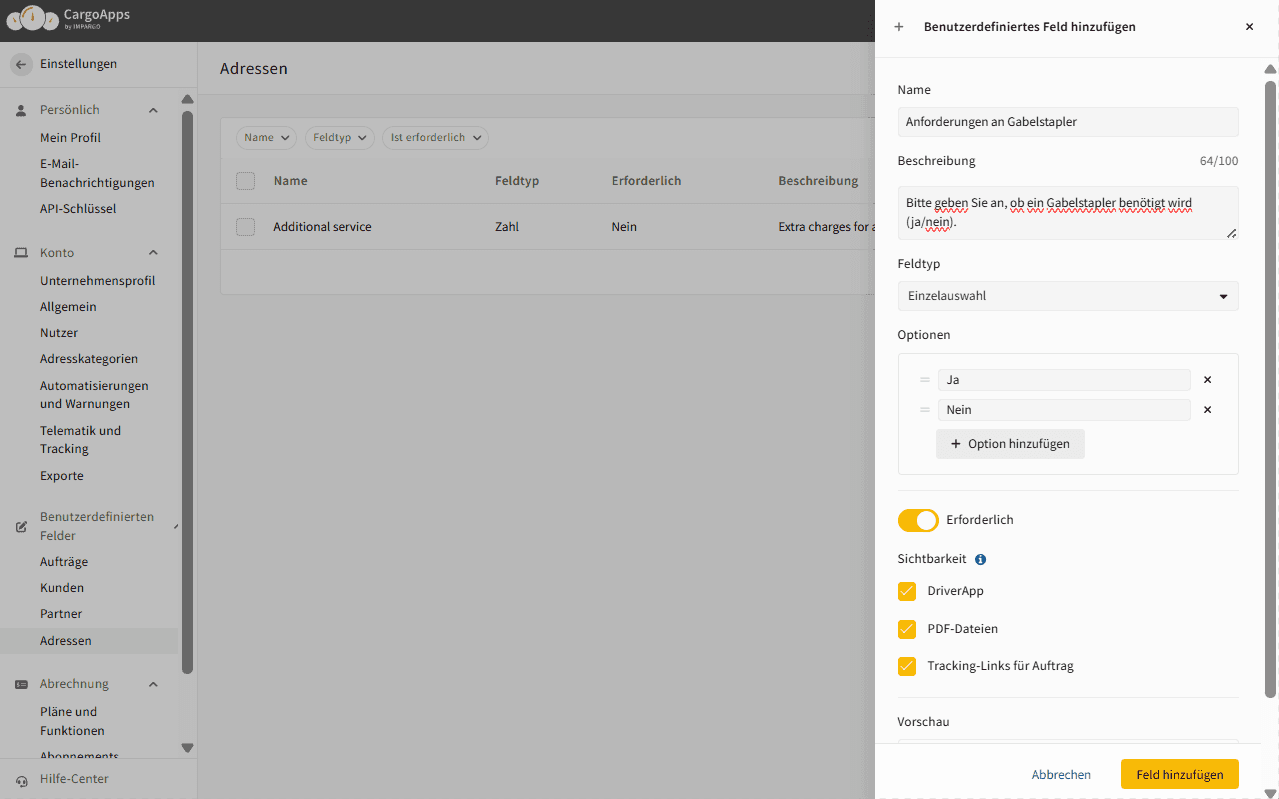Viewport: 1279px width, 799px height.
Task: Uncheck the DriverApp visibility checkbox
Action: point(907,591)
